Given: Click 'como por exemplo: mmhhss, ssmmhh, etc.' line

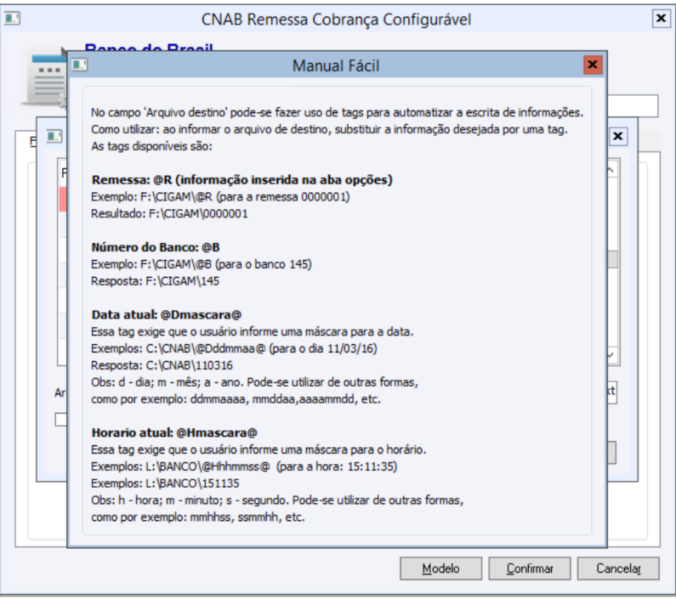Looking at the screenshot, I should coord(198,517).
